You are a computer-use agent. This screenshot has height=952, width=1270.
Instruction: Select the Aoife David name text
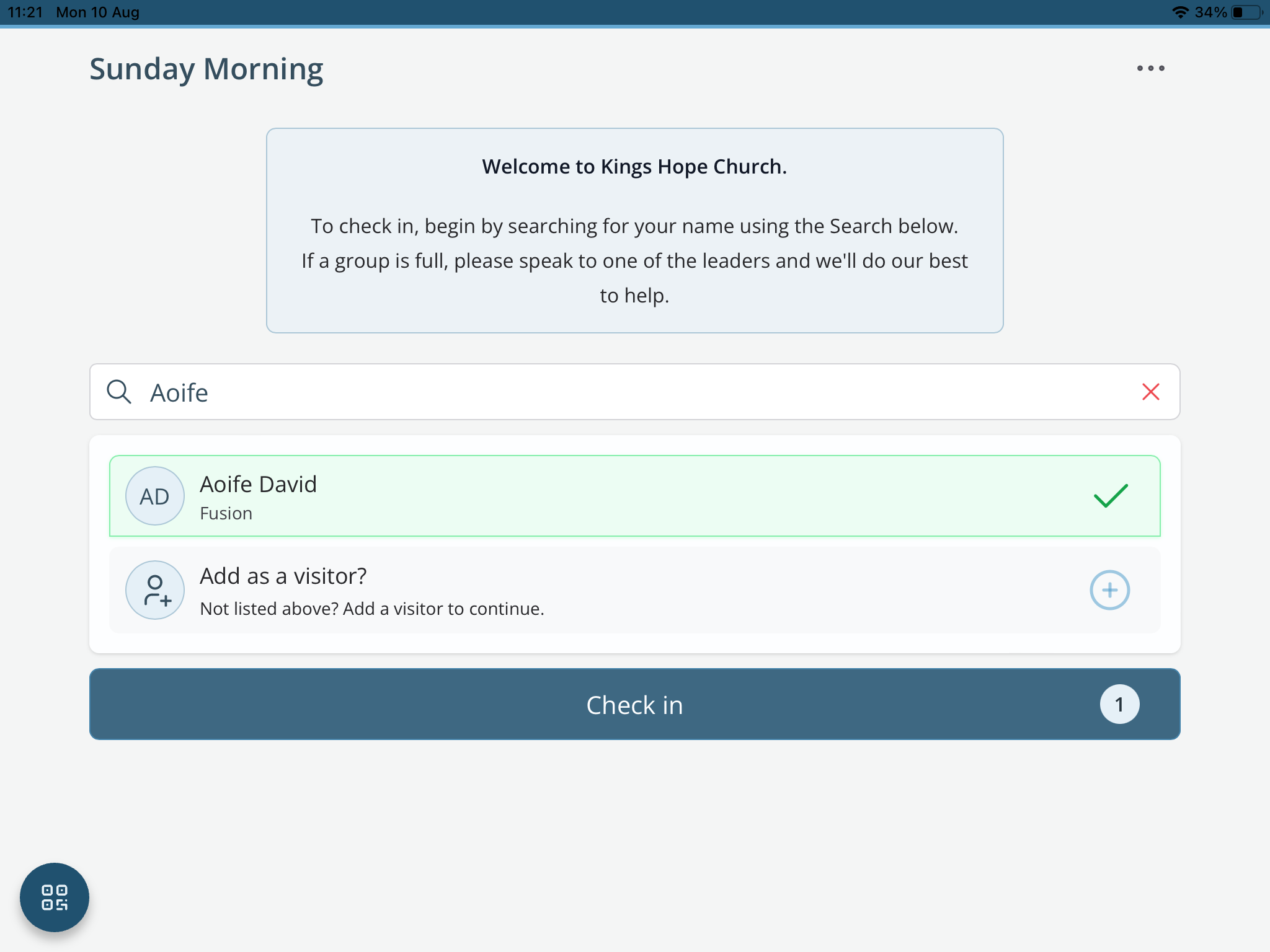pos(258,484)
